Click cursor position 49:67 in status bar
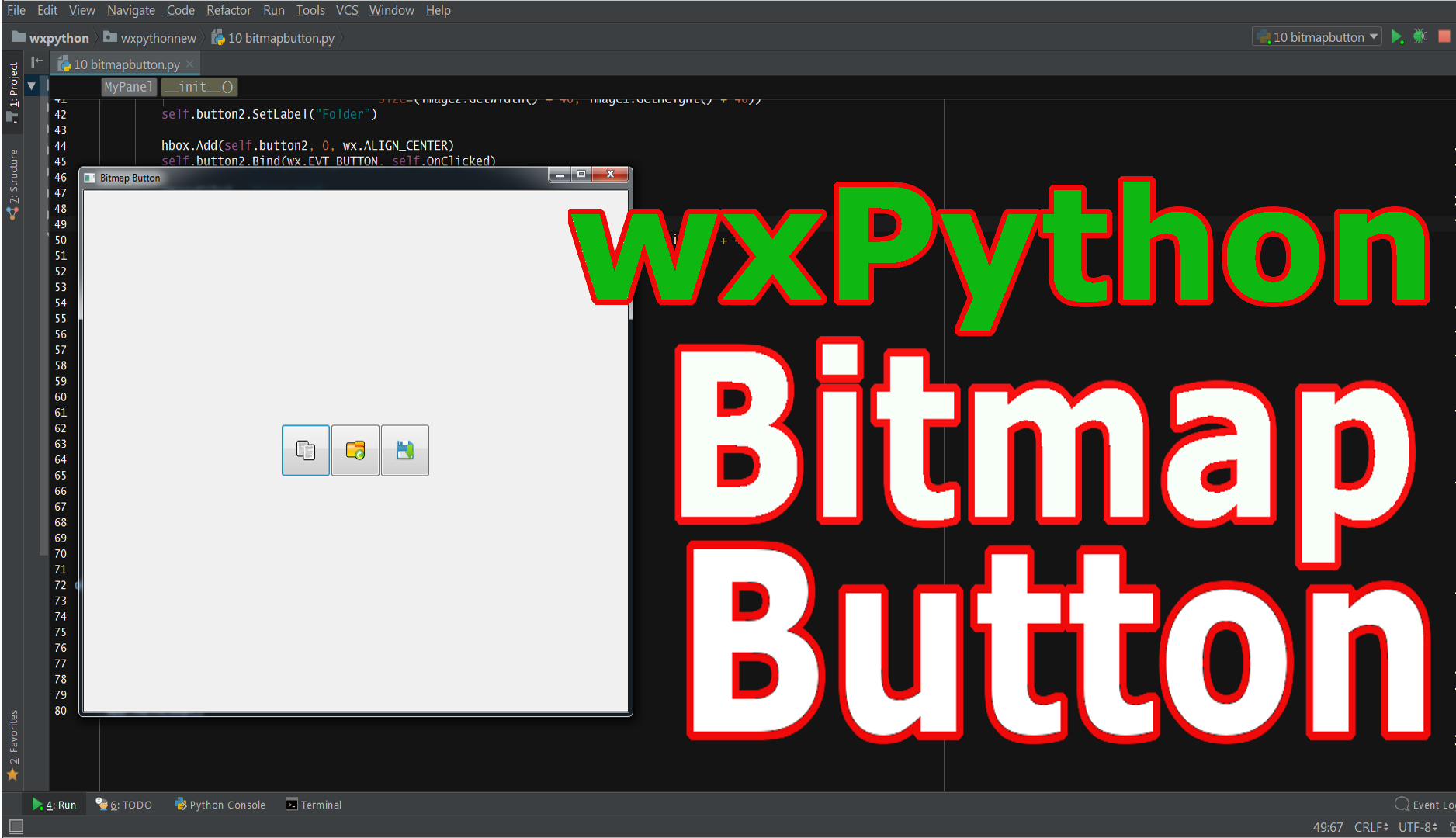Screen dimensions: 1456x838 click(x=1328, y=827)
